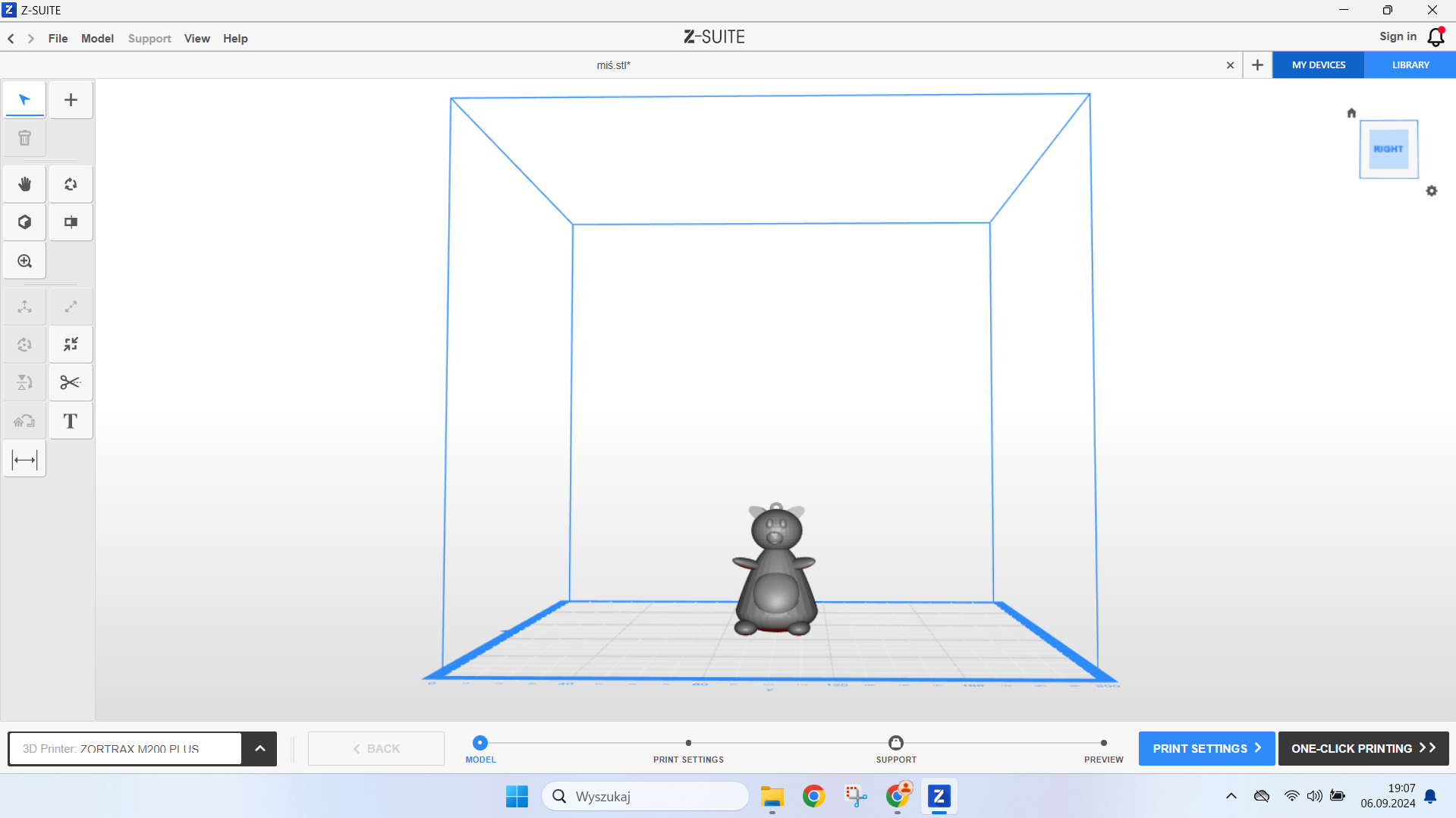Open the view cube perspective tool
This screenshot has height=818, width=1456.
pyautogui.click(x=24, y=222)
